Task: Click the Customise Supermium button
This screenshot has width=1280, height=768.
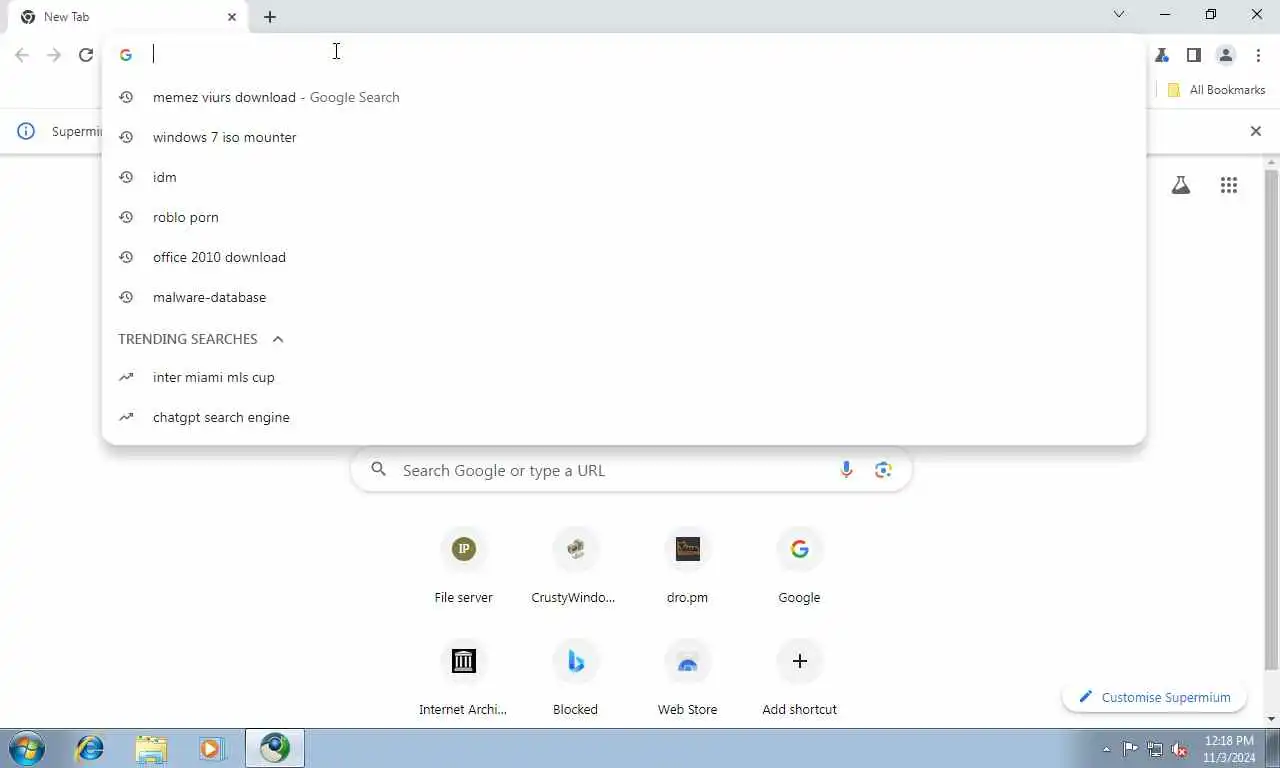Action: [x=1154, y=697]
